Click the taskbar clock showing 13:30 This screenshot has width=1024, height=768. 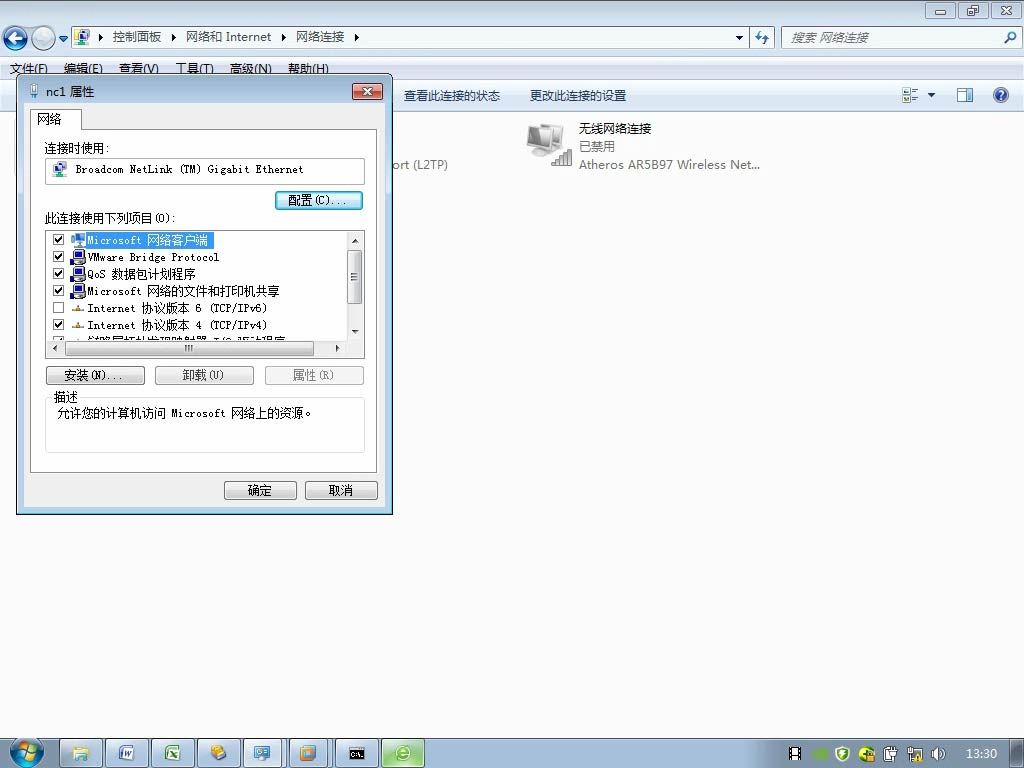point(981,754)
